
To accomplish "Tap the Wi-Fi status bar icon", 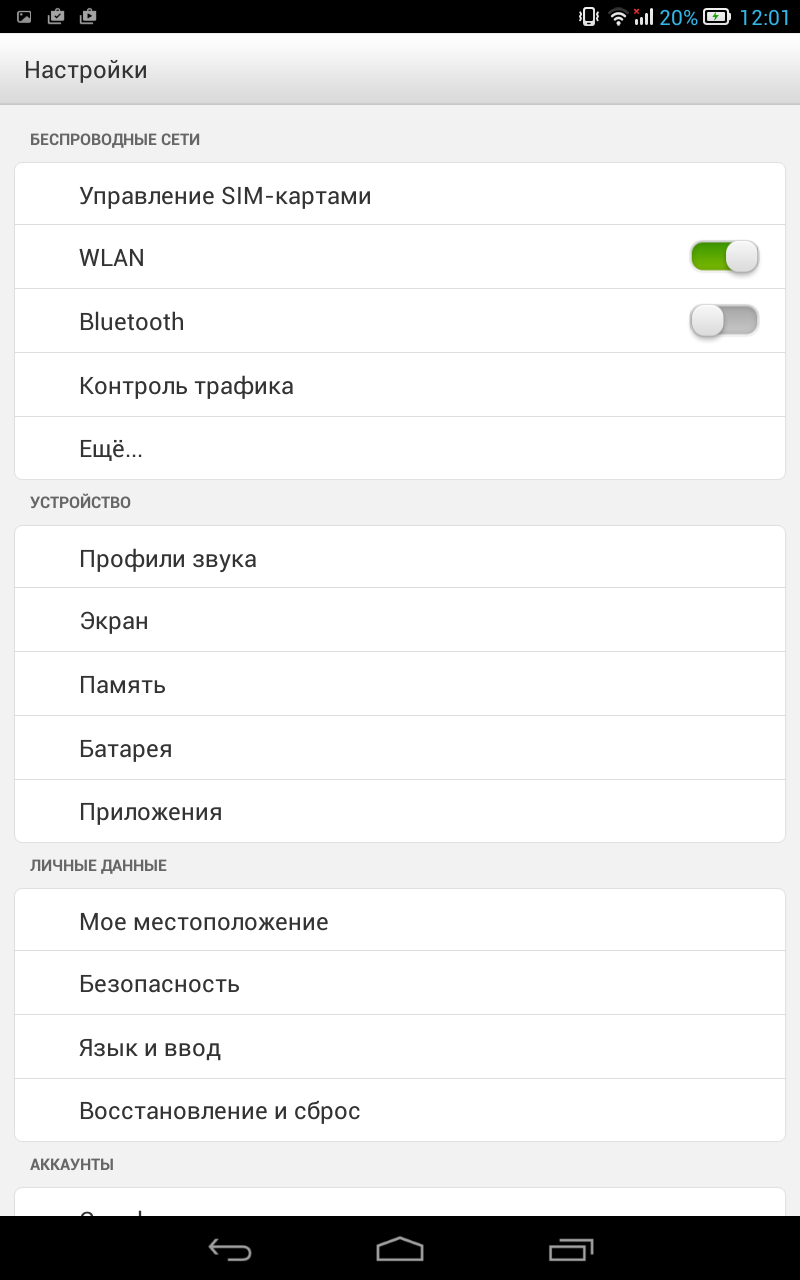I will [x=618, y=17].
